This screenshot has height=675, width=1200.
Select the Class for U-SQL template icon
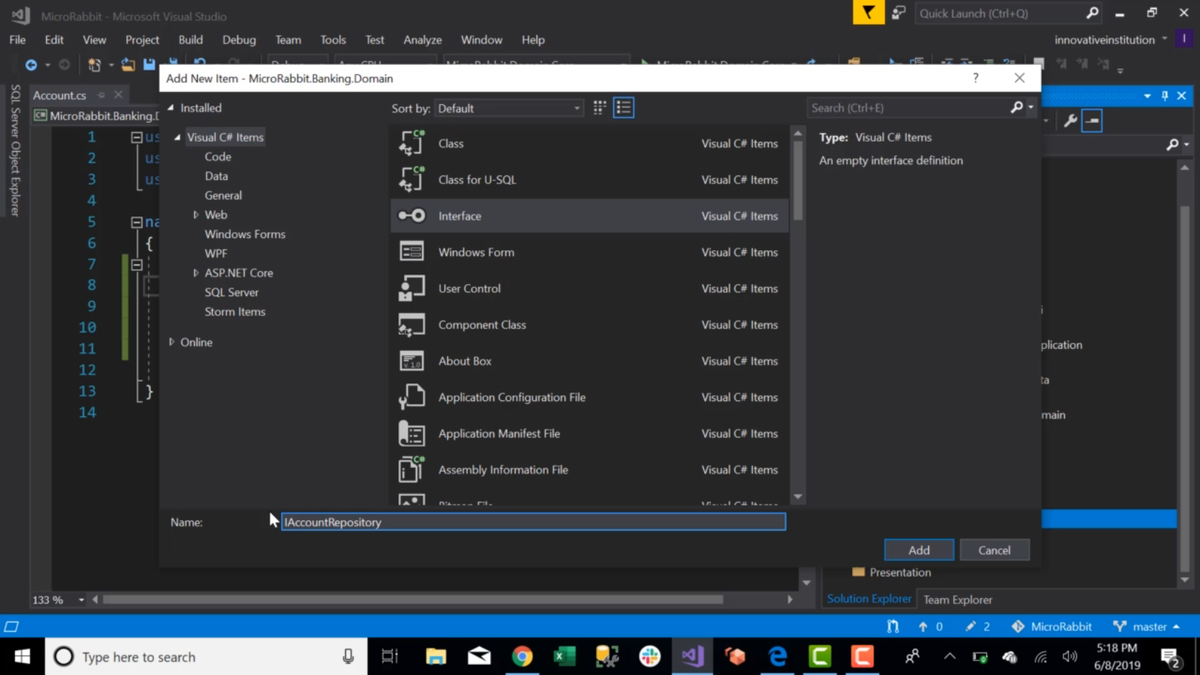point(411,179)
